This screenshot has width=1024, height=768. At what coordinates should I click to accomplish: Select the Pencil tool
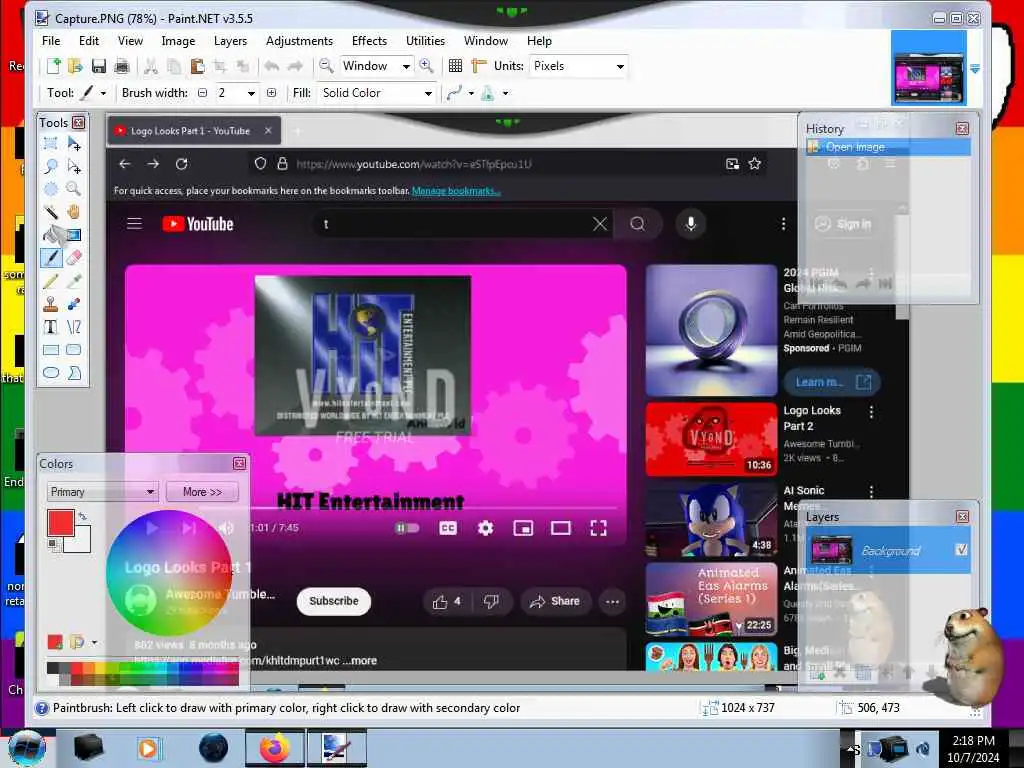tap(50, 281)
